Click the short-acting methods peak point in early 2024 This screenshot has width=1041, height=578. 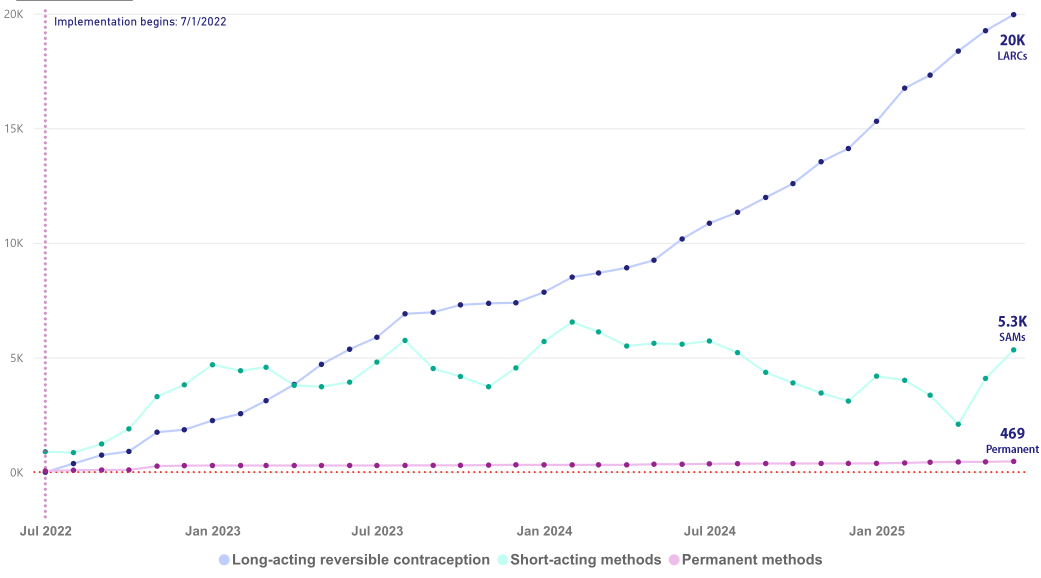point(571,322)
